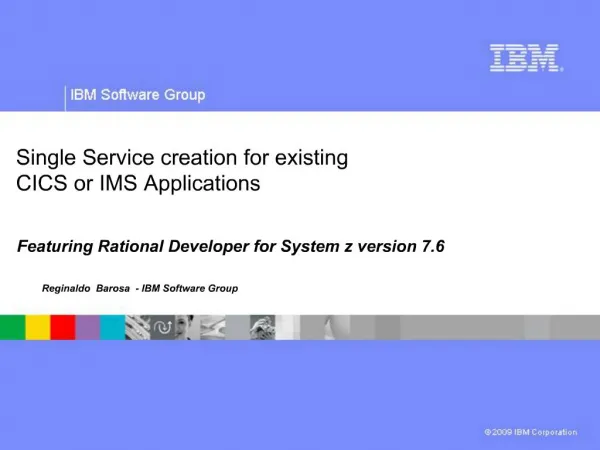Image resolution: width=600 pixels, height=450 pixels.
Task: Click the "© 2009 IBM Corporation" copyright text
Action: (530, 432)
